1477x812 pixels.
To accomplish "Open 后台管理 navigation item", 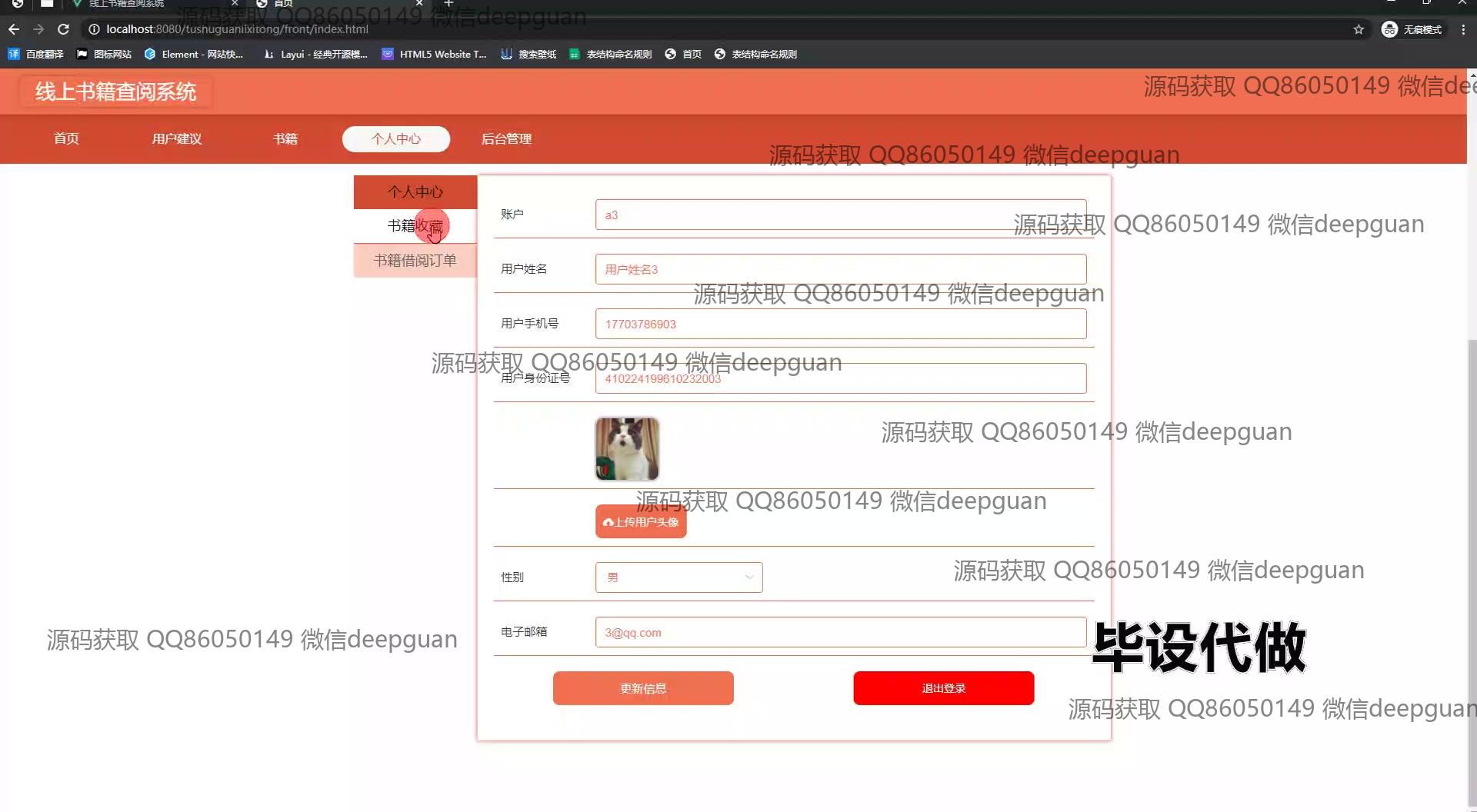I will coord(506,138).
